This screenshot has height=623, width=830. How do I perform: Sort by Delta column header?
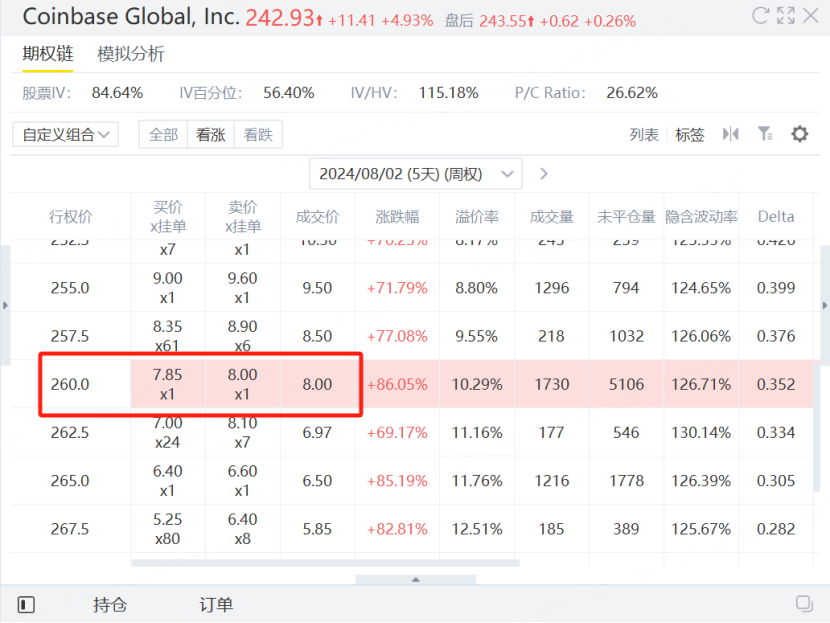(x=776, y=216)
